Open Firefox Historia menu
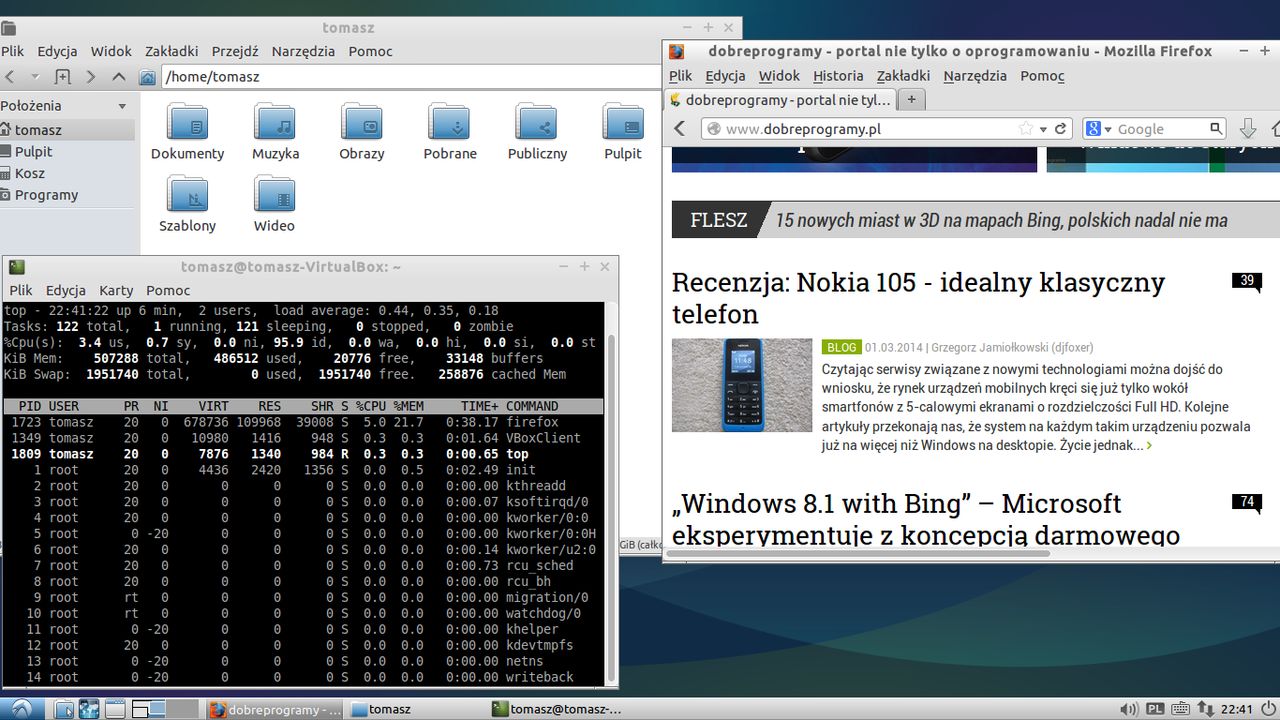The image size is (1280, 720). tap(838, 75)
